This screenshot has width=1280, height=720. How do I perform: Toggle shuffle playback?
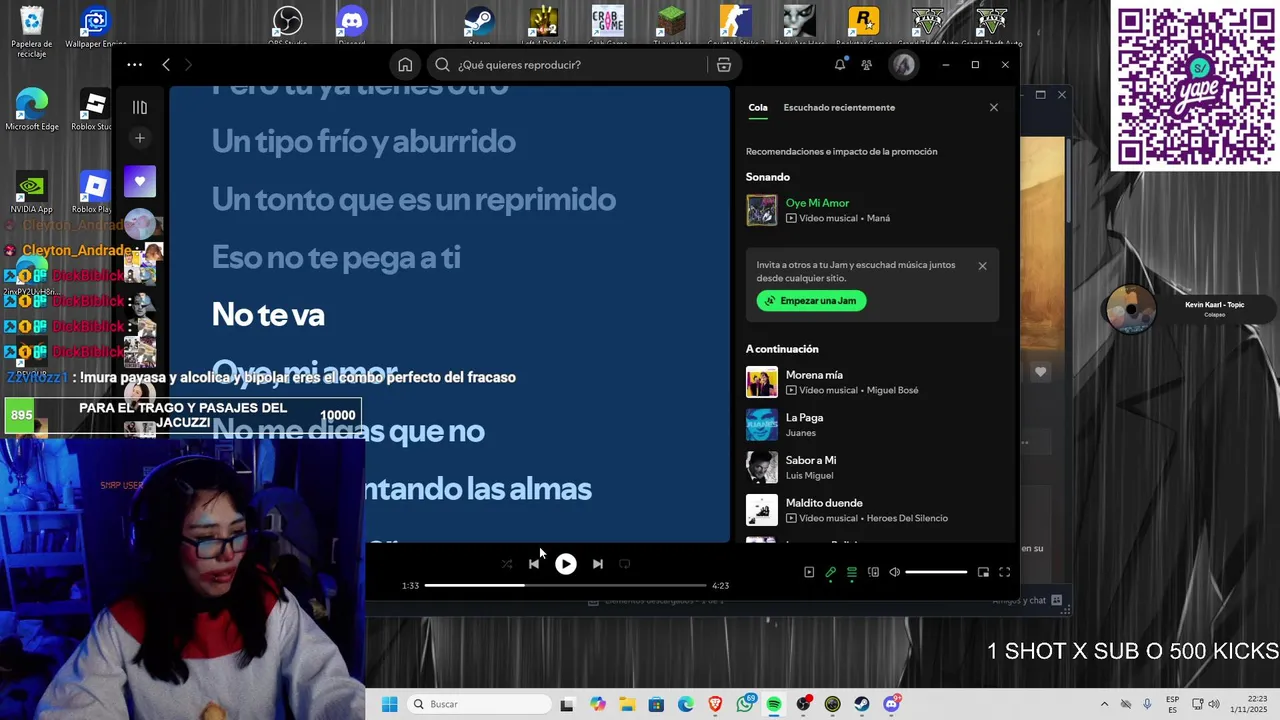[x=507, y=564]
